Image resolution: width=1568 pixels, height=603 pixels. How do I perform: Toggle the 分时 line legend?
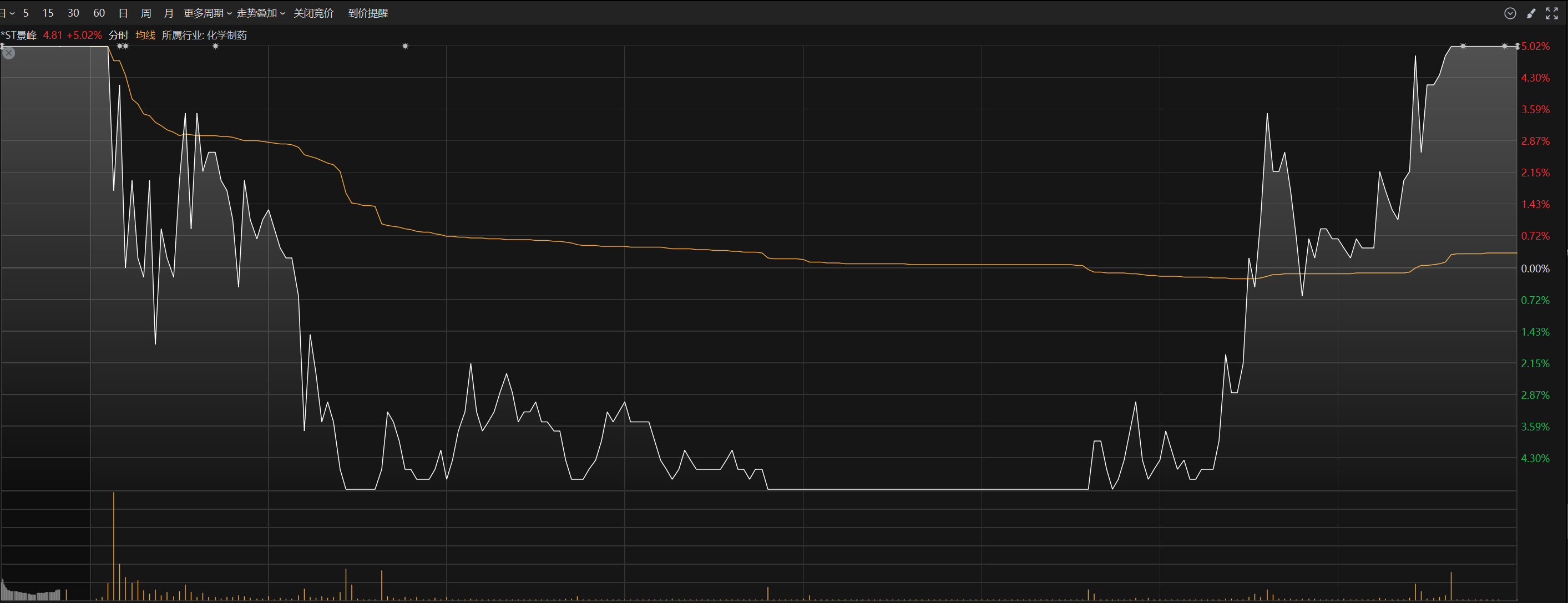coord(118,36)
